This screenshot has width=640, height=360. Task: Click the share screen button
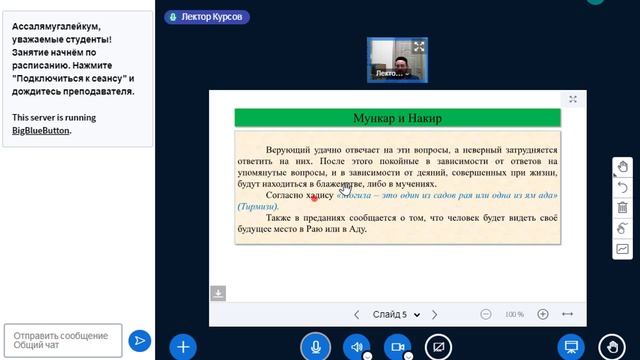[438, 347]
